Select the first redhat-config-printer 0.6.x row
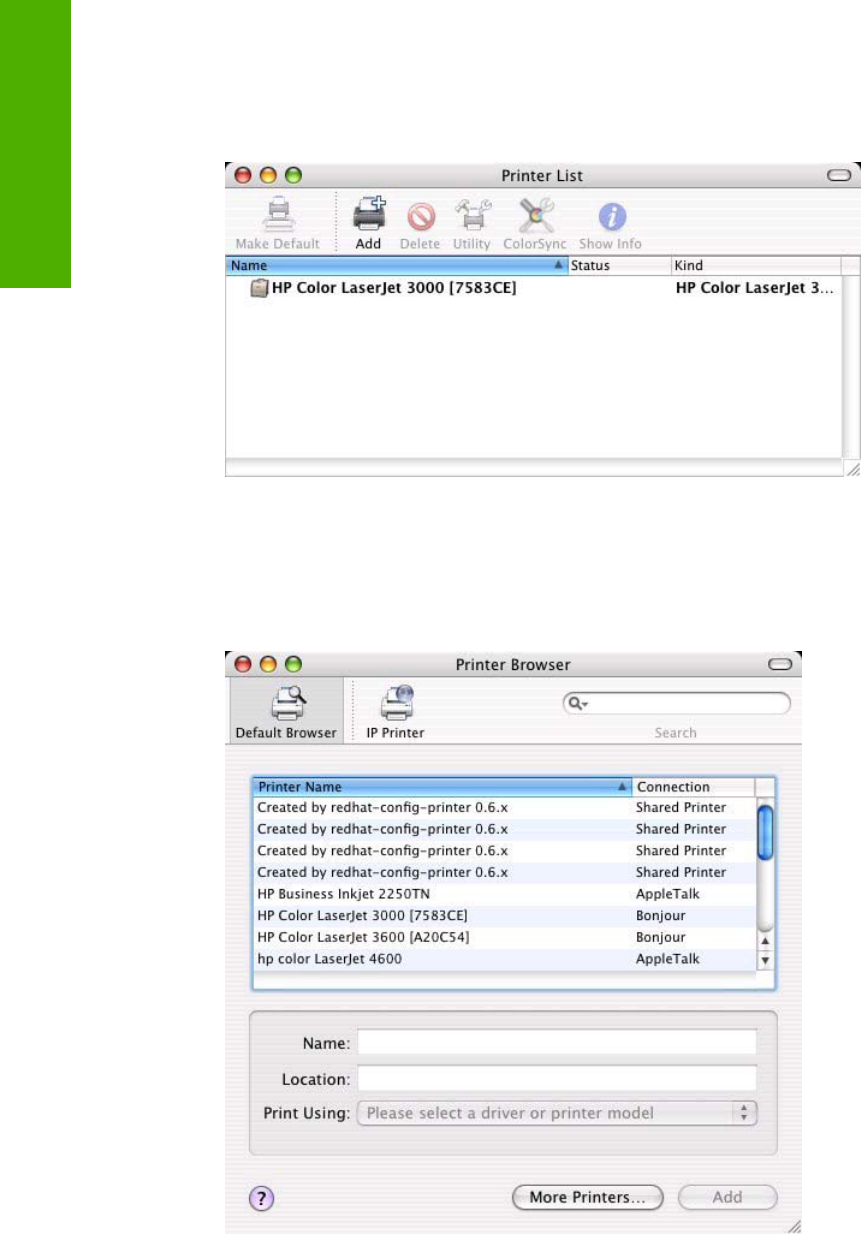Screen dimensions: 861x1234 [504, 807]
